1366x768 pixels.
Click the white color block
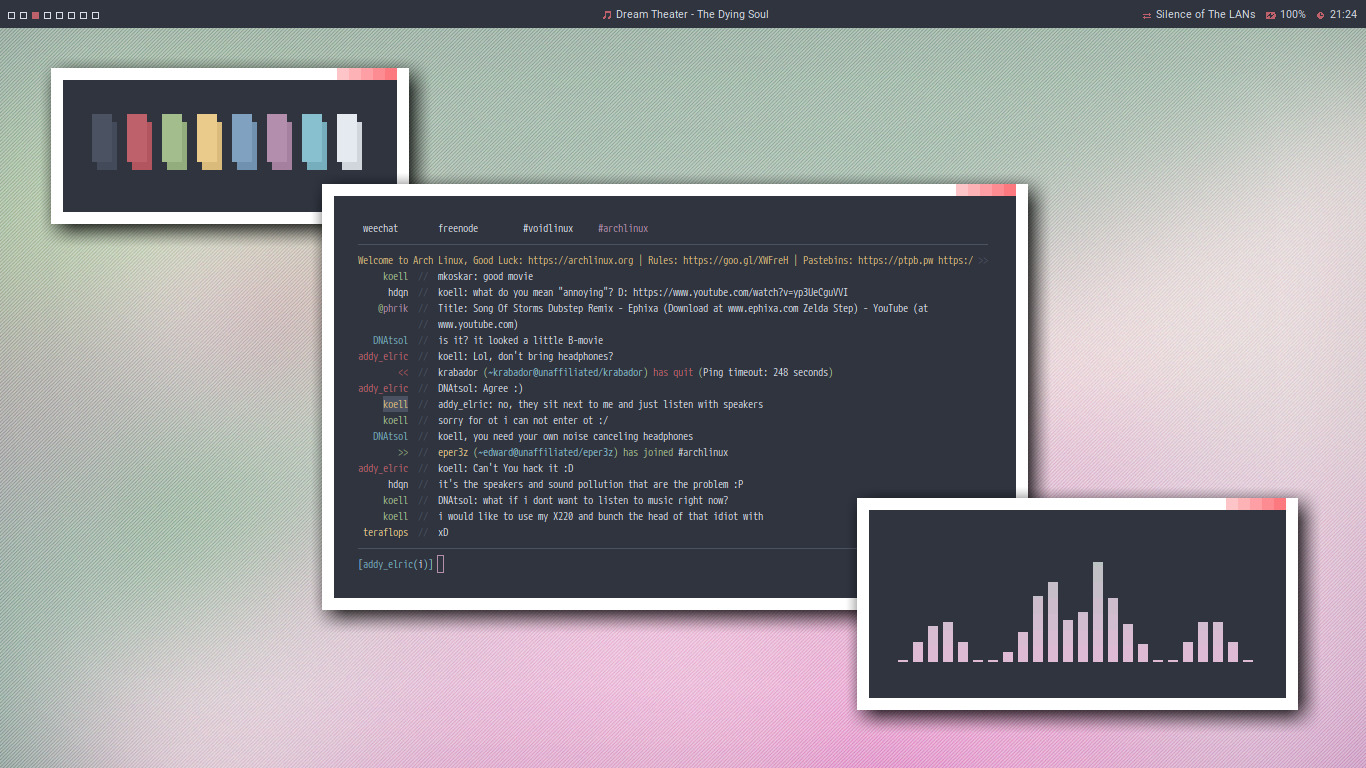pos(349,140)
